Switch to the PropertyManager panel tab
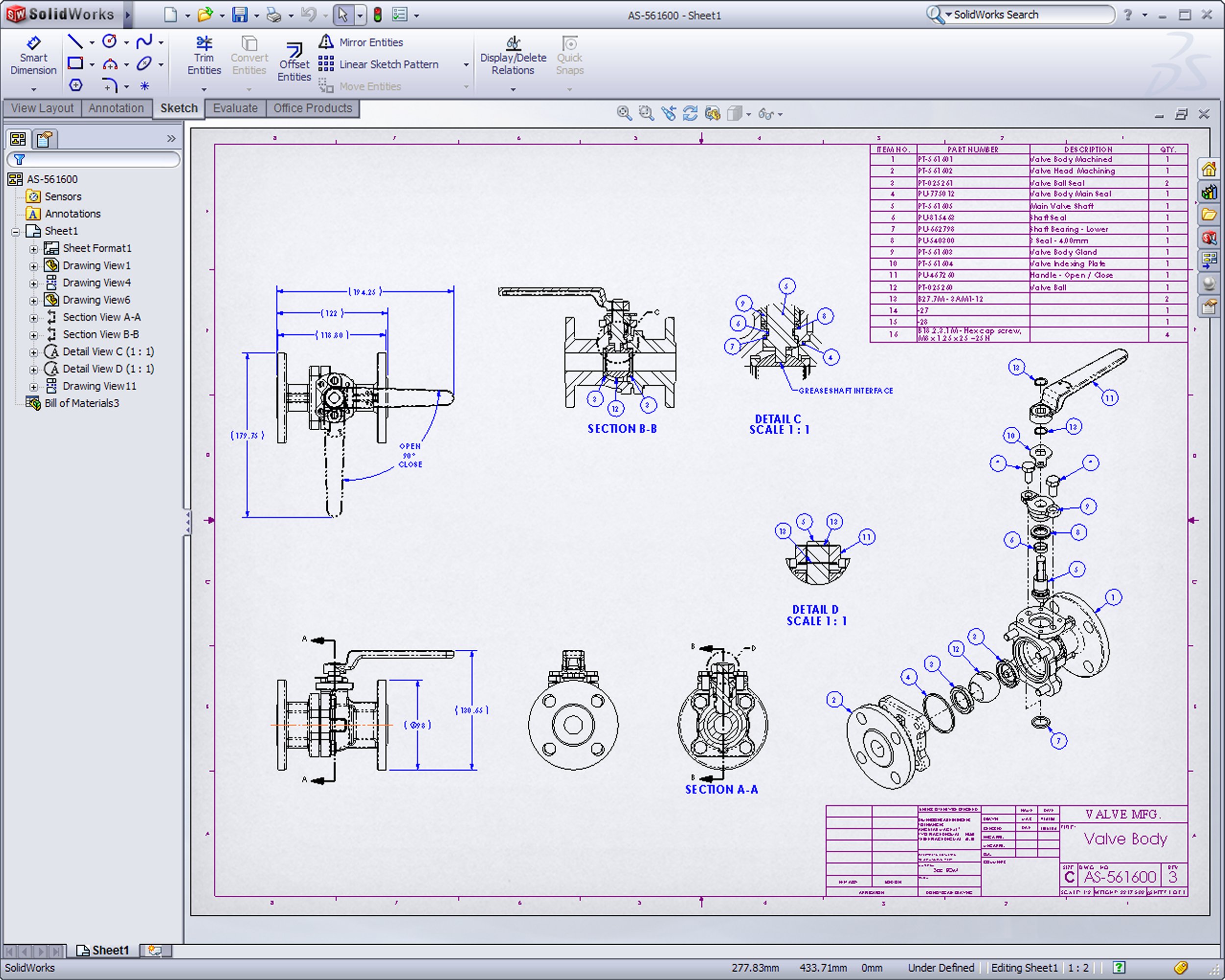The image size is (1225, 980). pyautogui.click(x=44, y=139)
